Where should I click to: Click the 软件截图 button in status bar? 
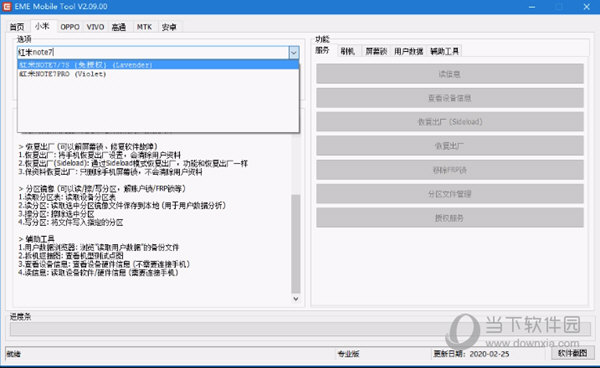point(572,353)
